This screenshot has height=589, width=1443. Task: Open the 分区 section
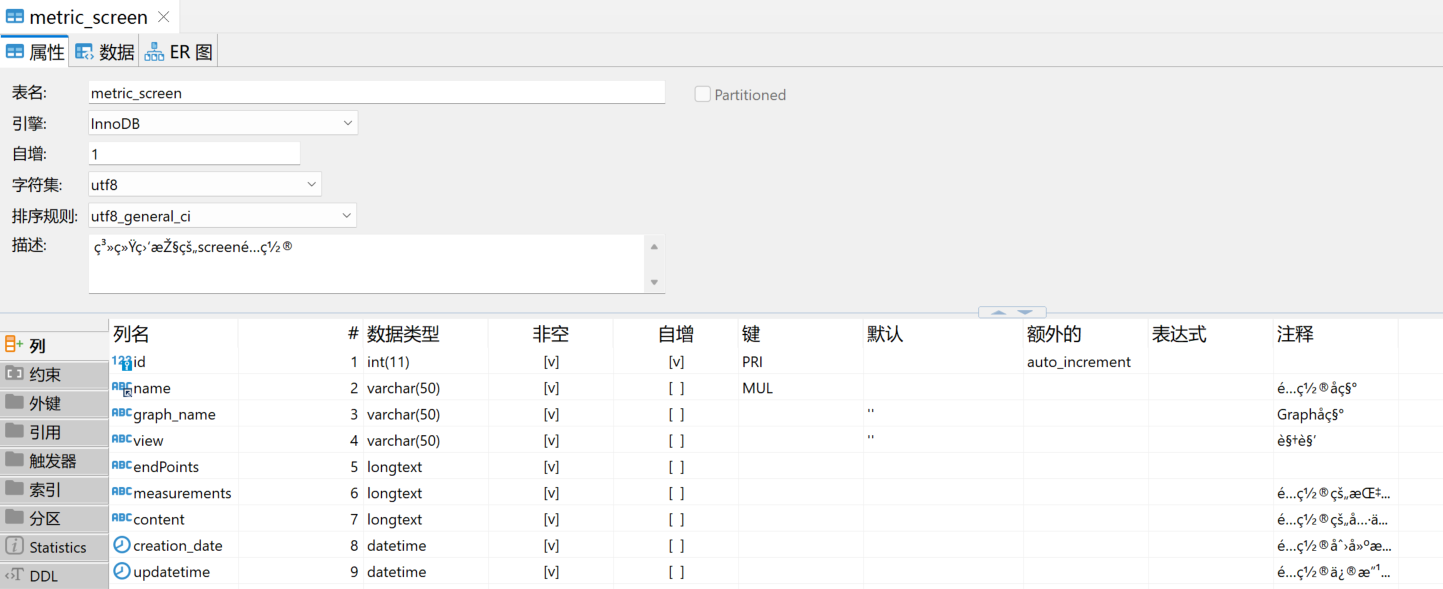pos(54,519)
